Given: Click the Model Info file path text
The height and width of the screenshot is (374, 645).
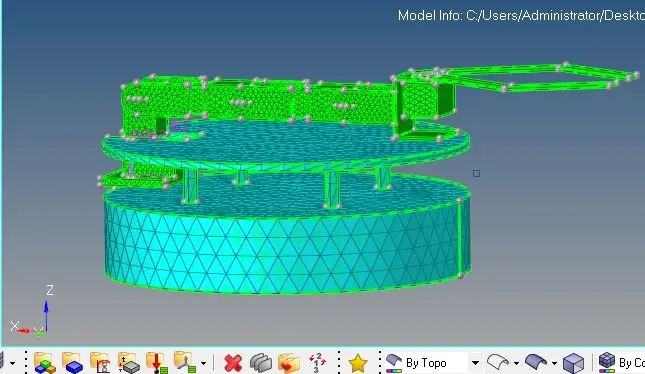Looking at the screenshot, I should (521, 16).
